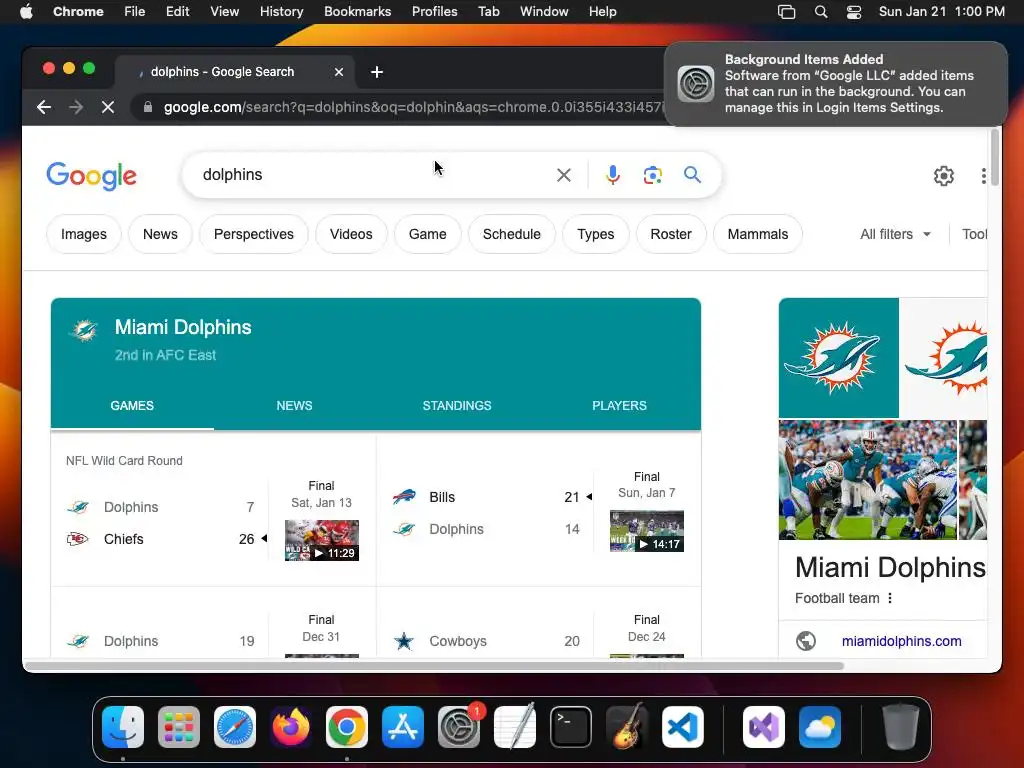Open the History menu
Image resolution: width=1024 pixels, height=768 pixels.
point(281,12)
